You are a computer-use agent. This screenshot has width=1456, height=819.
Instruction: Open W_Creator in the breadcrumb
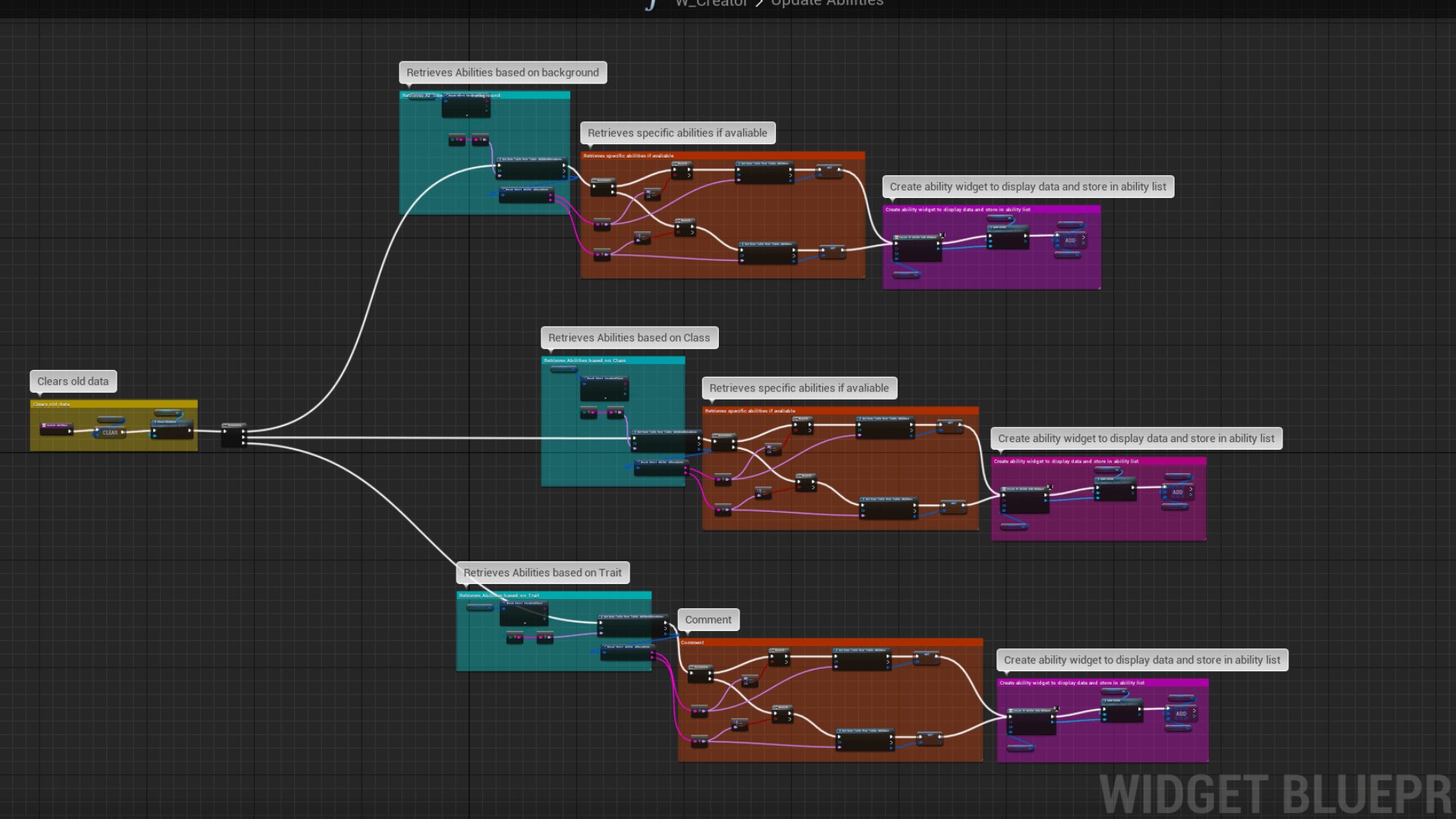[711, 4]
